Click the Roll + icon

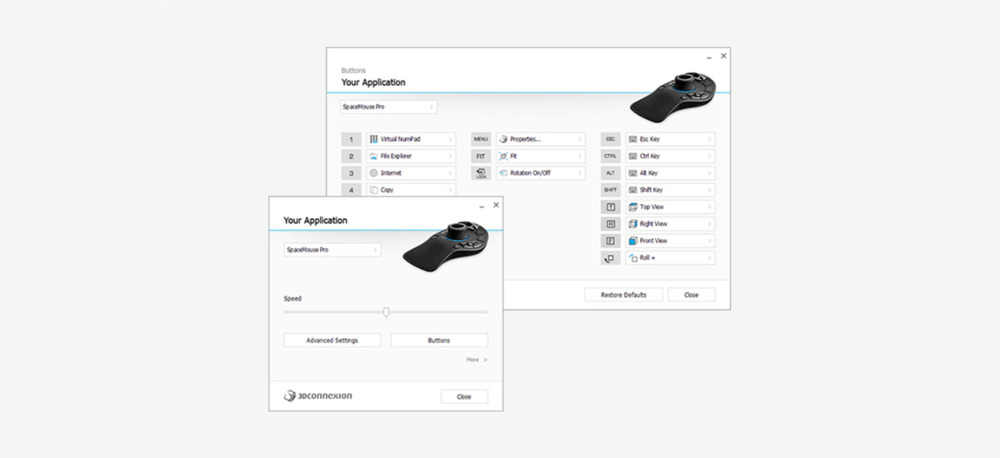tap(633, 258)
